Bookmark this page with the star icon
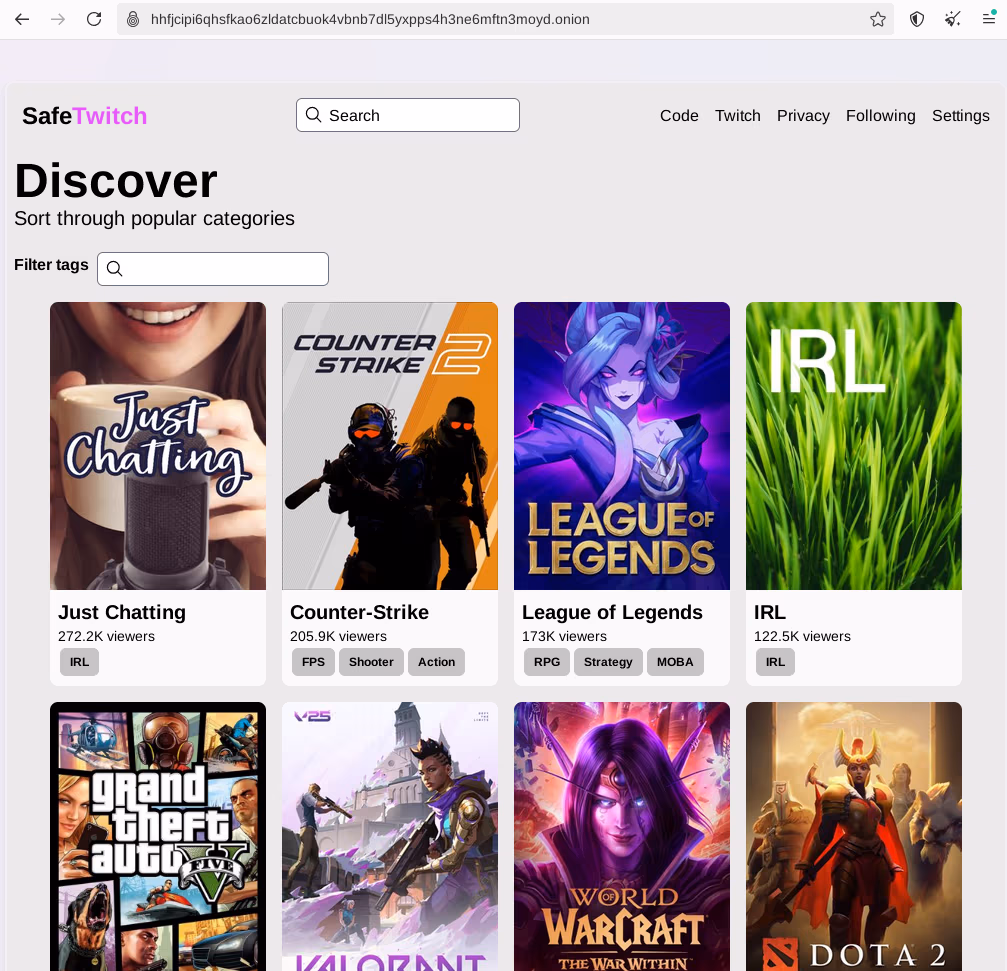 pyautogui.click(x=877, y=19)
